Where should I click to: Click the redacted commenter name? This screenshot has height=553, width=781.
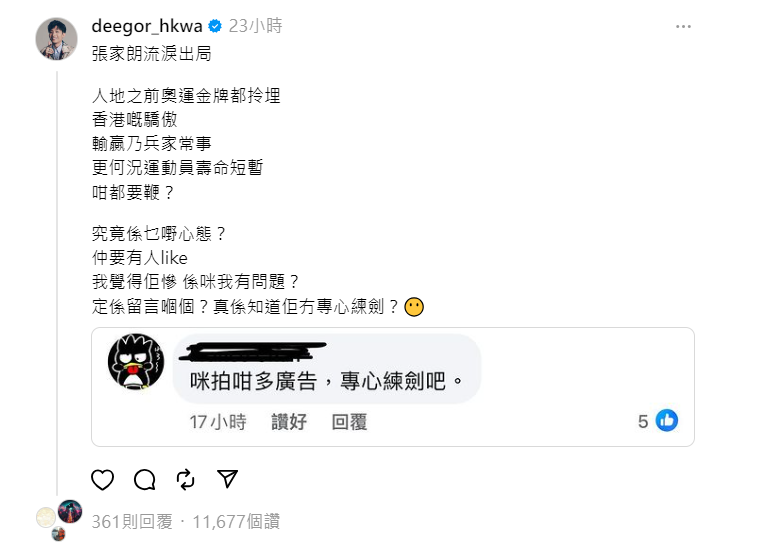[253, 351]
